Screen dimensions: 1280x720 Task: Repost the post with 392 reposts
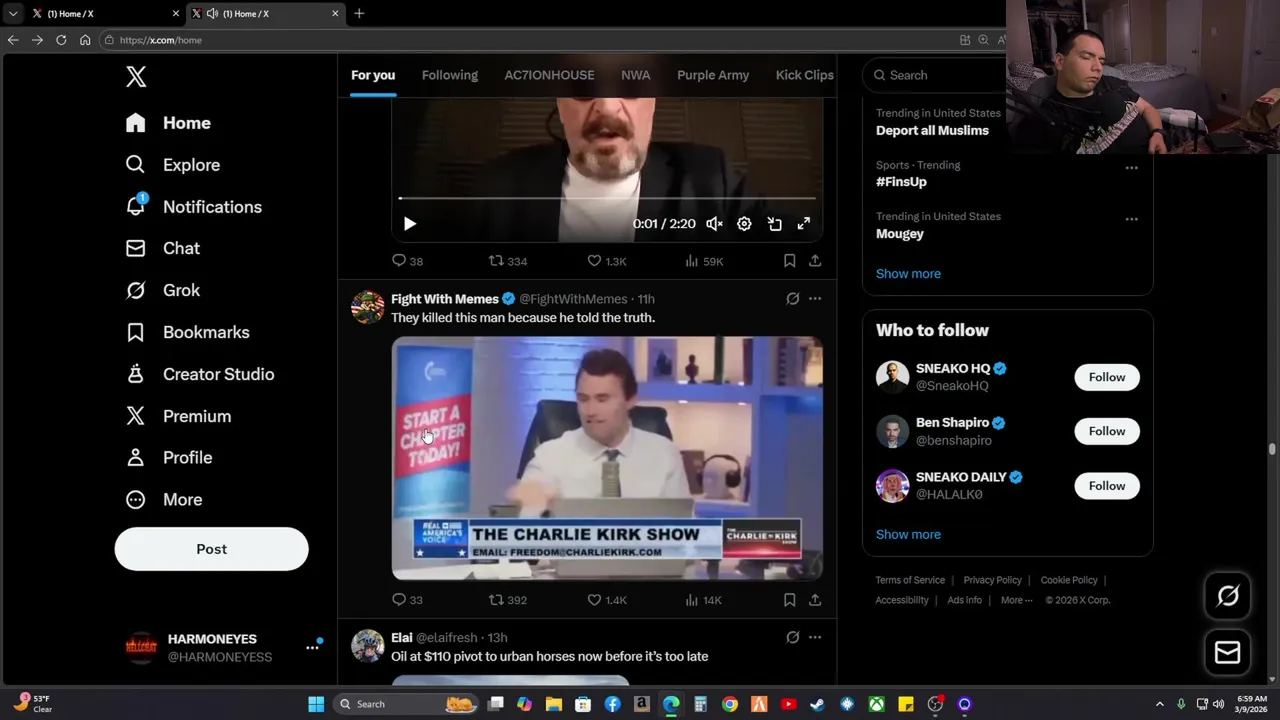pyautogui.click(x=507, y=600)
